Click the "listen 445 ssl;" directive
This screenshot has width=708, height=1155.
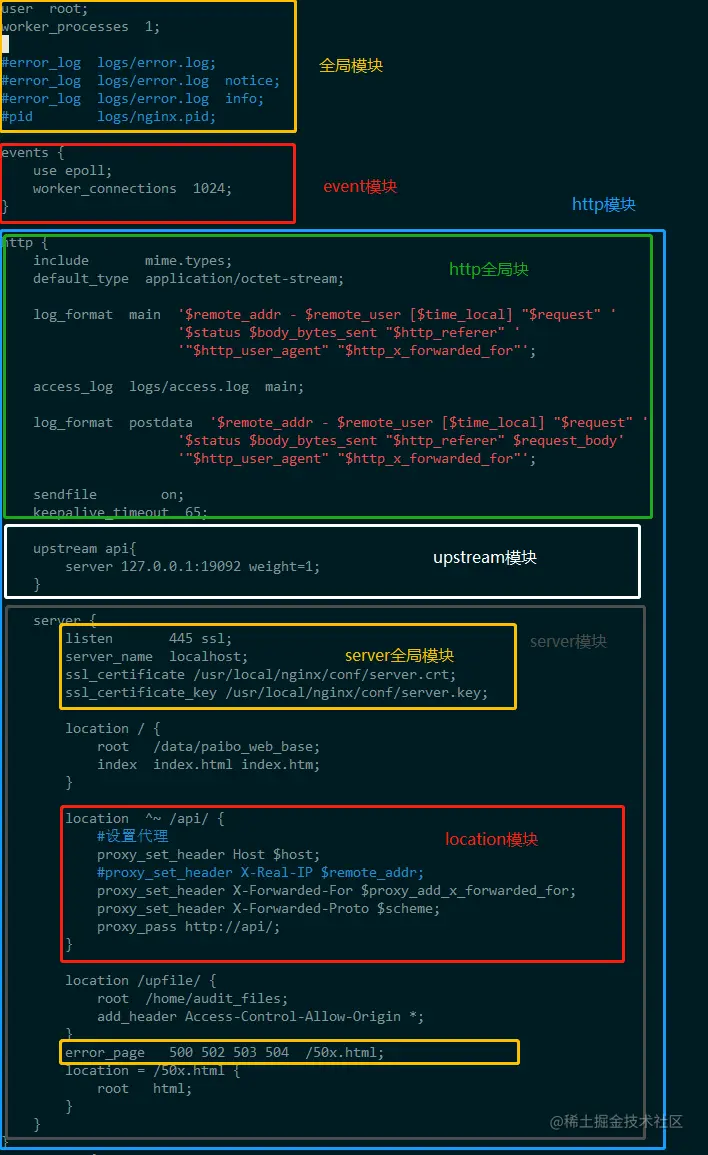[x=148, y=639]
